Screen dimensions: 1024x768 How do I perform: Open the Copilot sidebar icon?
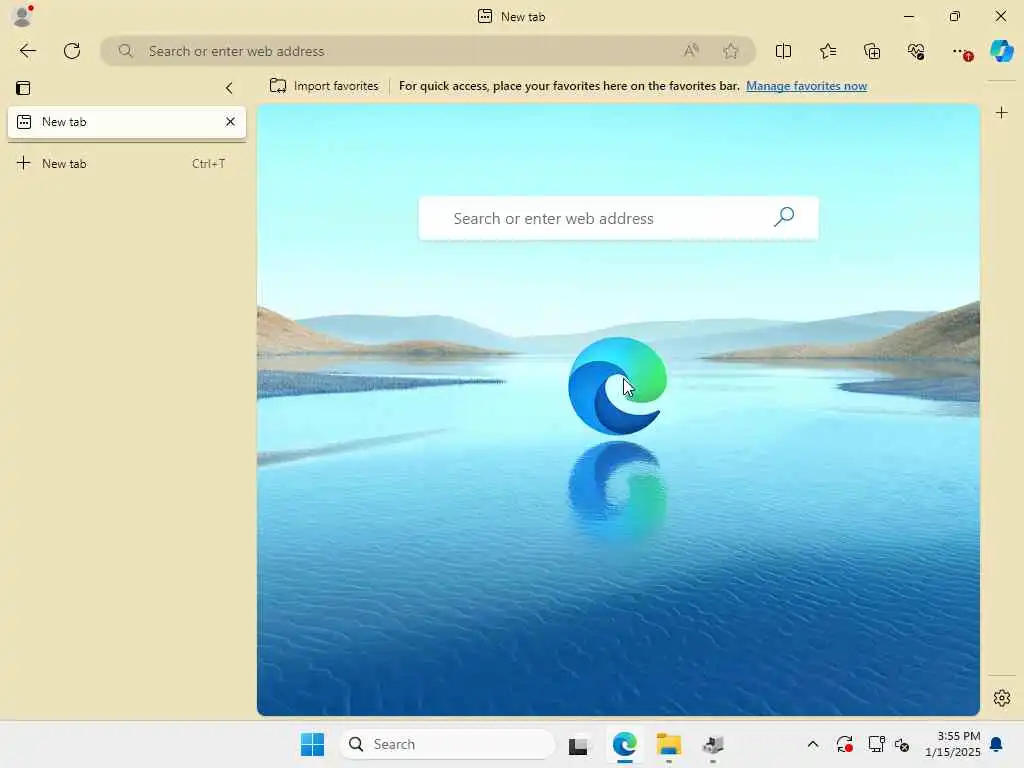point(1002,51)
